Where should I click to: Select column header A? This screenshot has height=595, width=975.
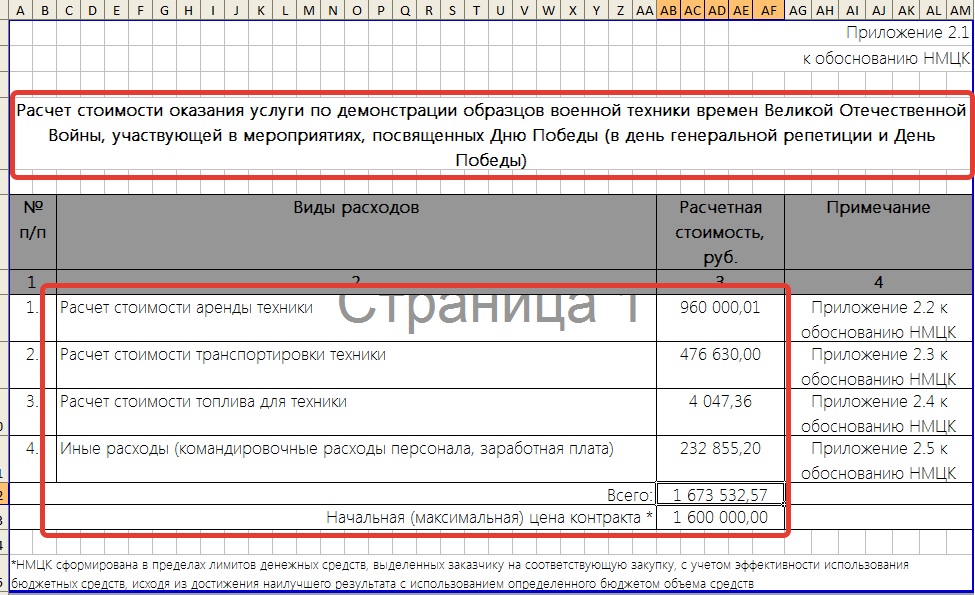21,10
